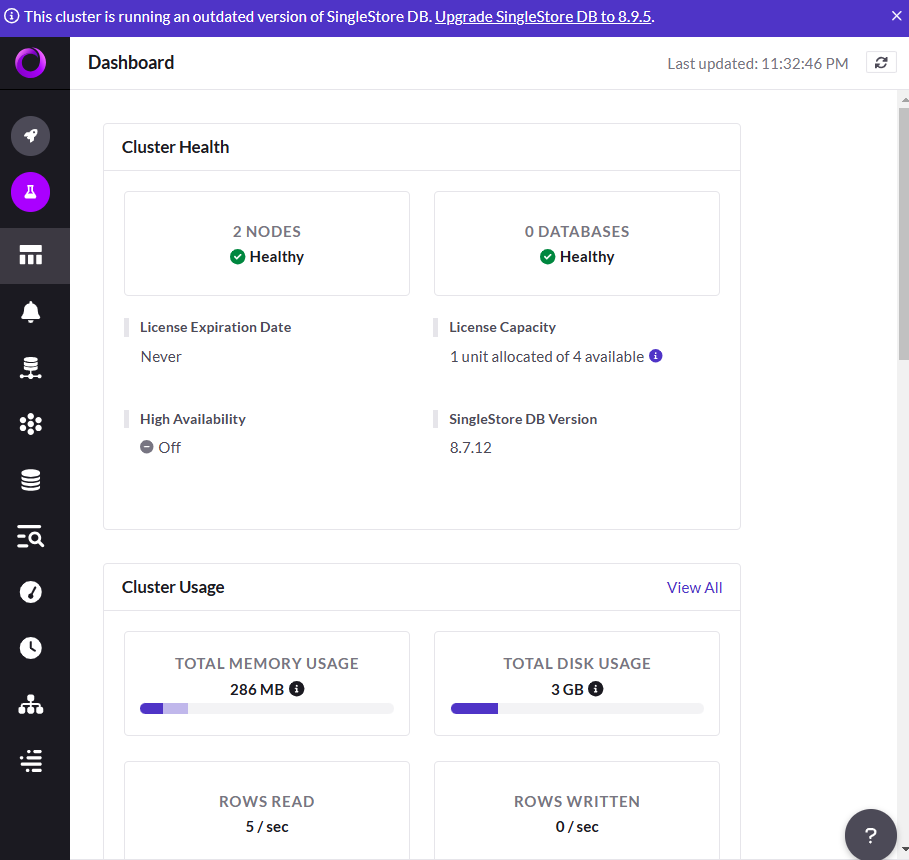Open the help question mark button

click(870, 834)
